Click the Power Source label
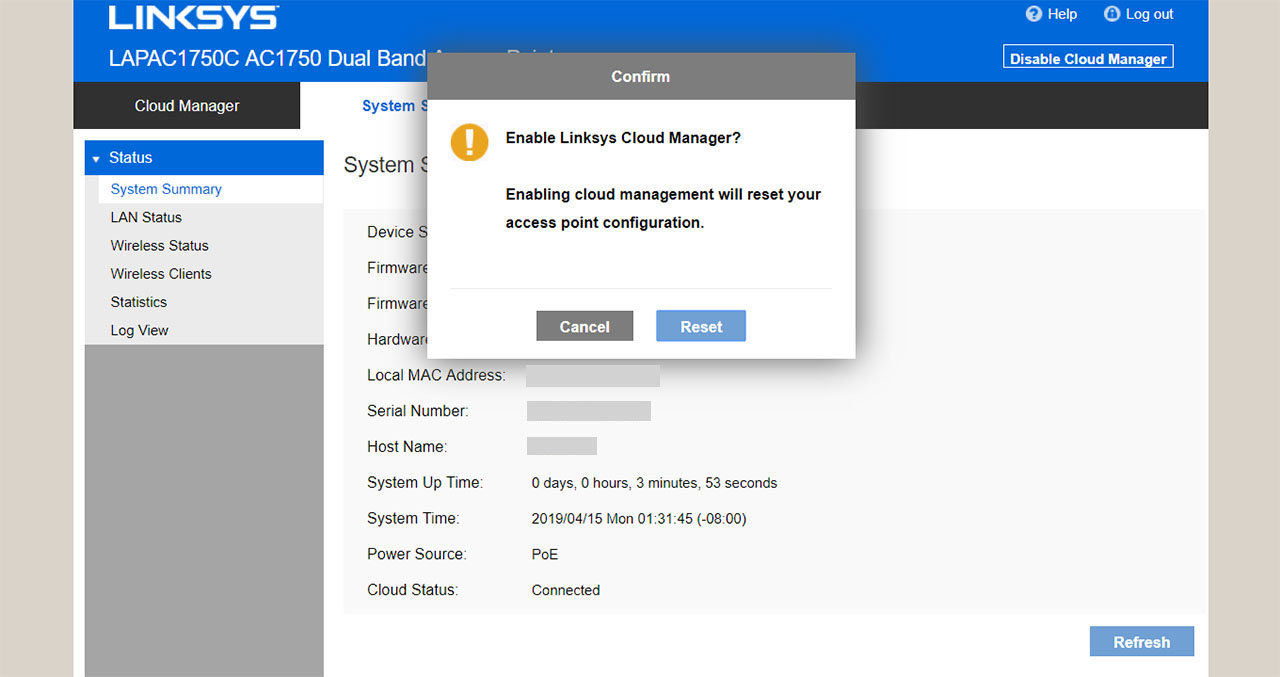The height and width of the screenshot is (677, 1280). tap(416, 554)
